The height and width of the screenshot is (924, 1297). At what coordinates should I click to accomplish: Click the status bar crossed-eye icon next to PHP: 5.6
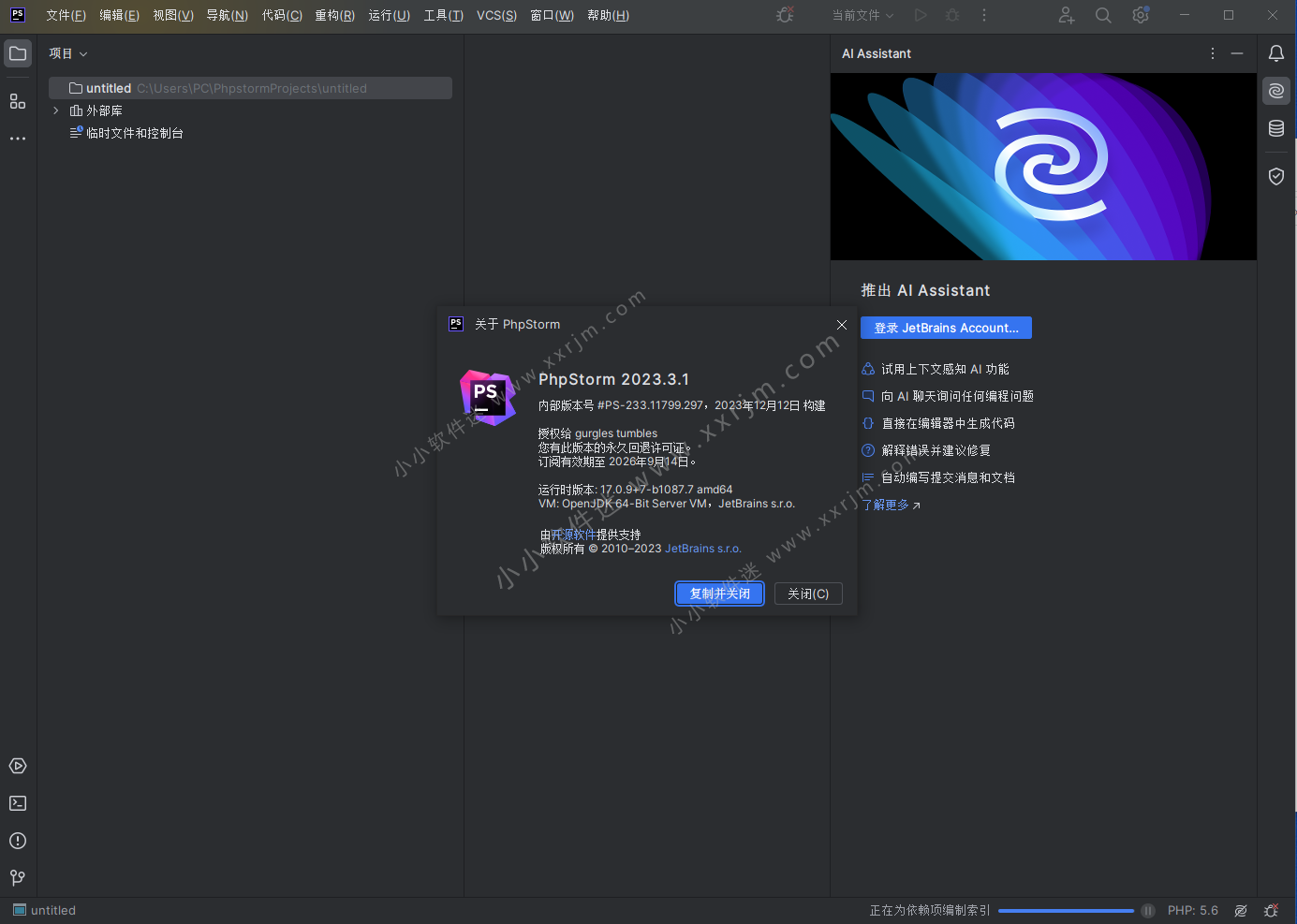click(x=1241, y=911)
